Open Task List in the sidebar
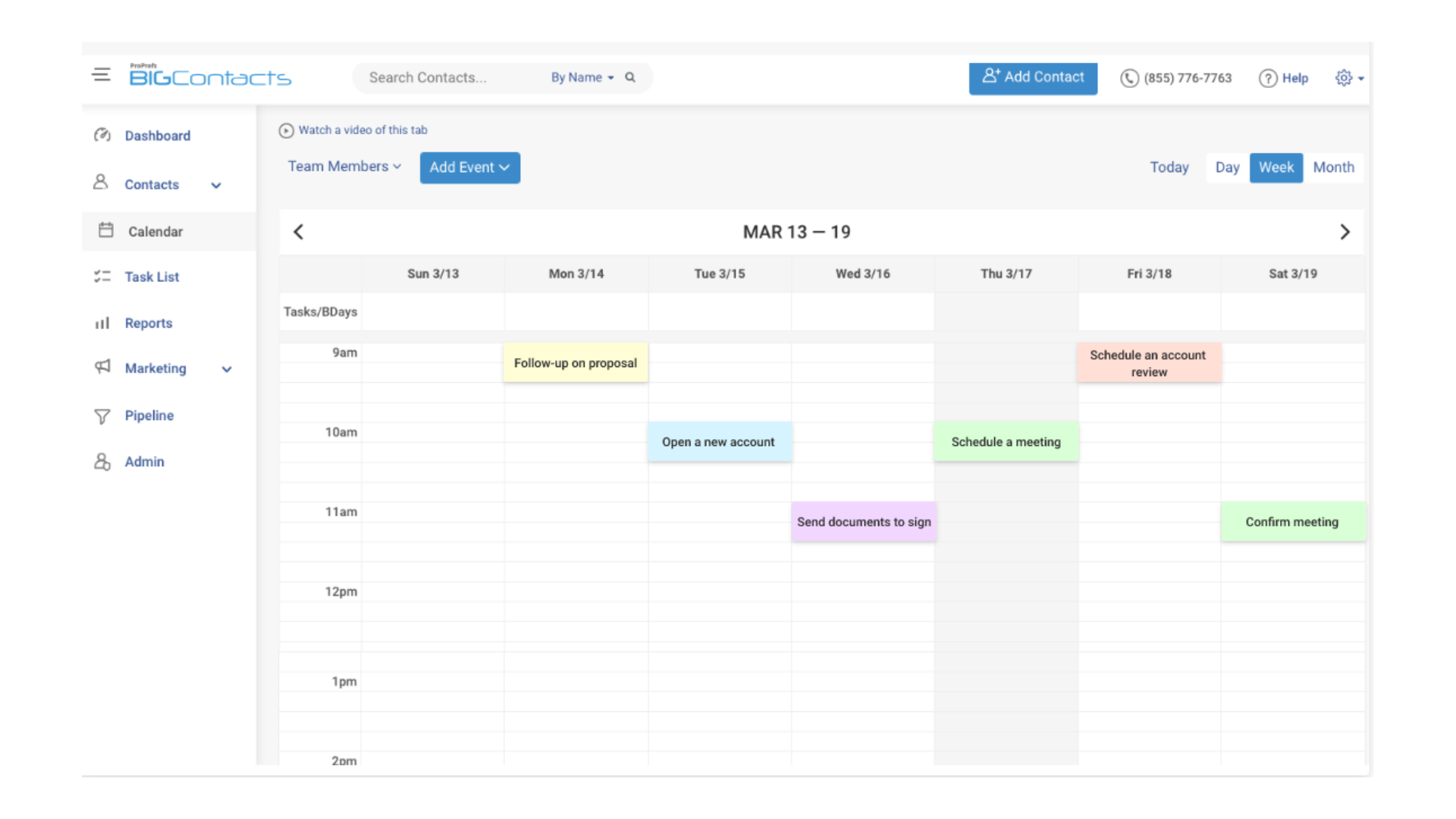 point(152,277)
